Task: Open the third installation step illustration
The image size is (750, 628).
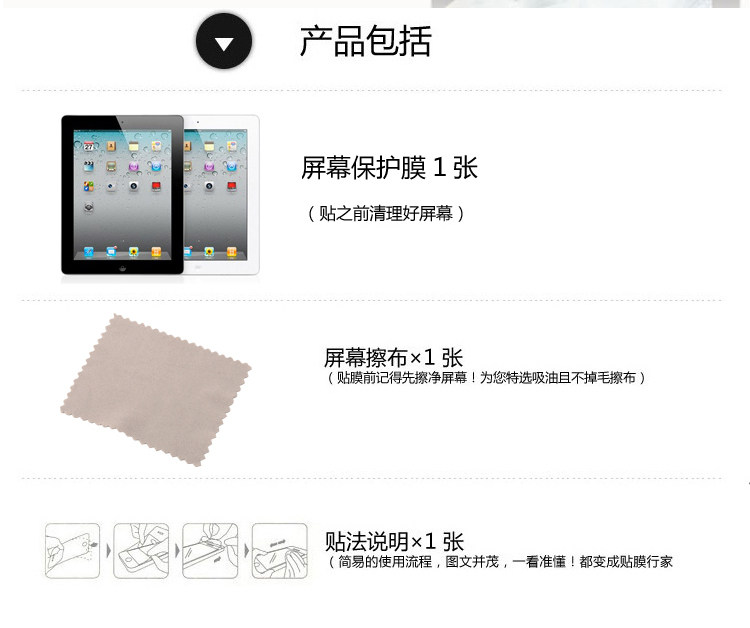Action: click(x=210, y=551)
